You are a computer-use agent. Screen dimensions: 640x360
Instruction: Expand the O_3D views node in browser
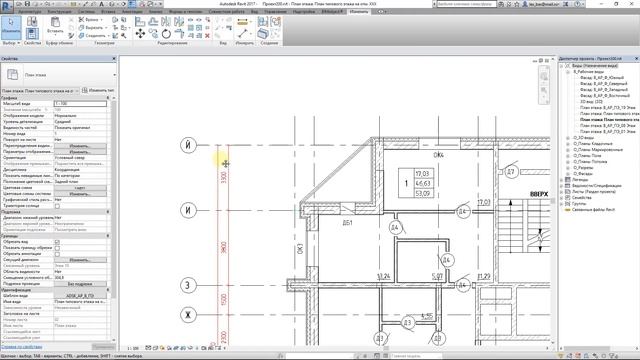point(568,138)
